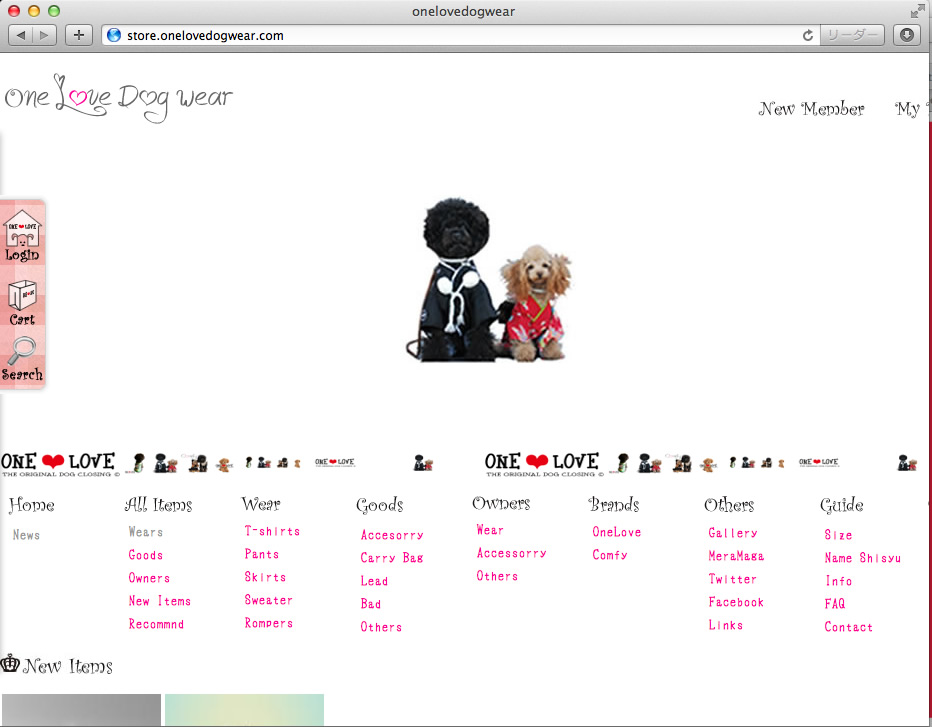Click the New Items link under All Items

coord(159,602)
